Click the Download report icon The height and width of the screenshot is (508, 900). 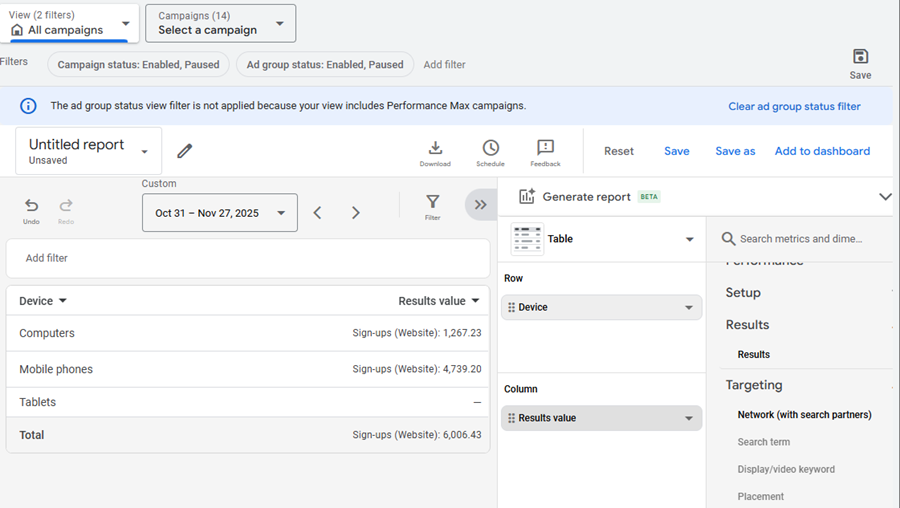[x=435, y=149]
